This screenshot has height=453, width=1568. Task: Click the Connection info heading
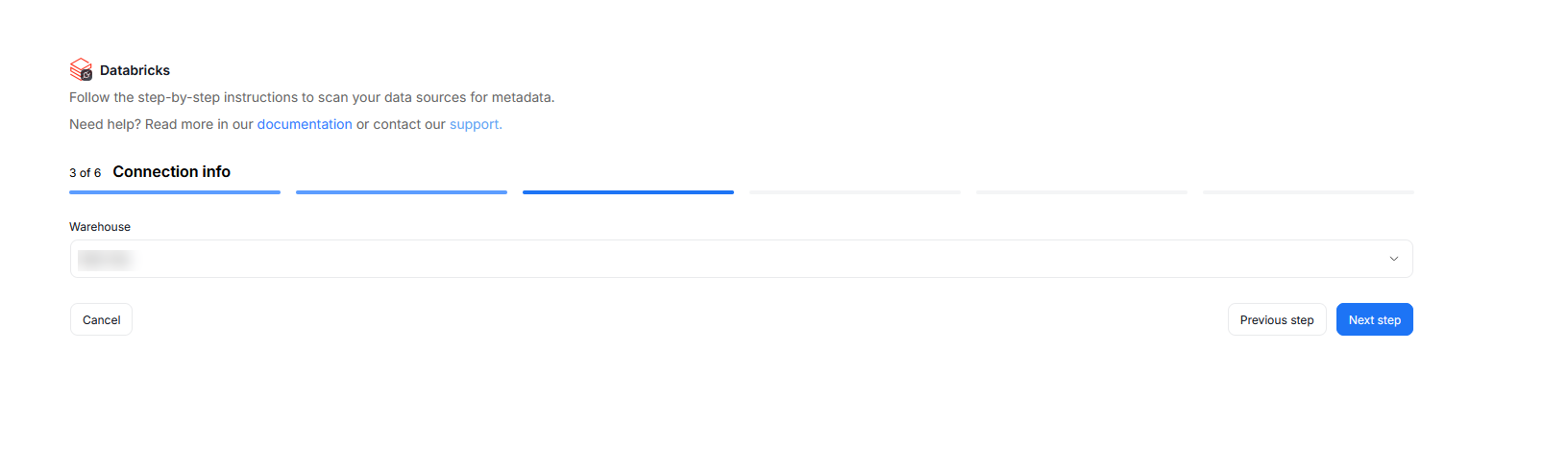point(172,172)
